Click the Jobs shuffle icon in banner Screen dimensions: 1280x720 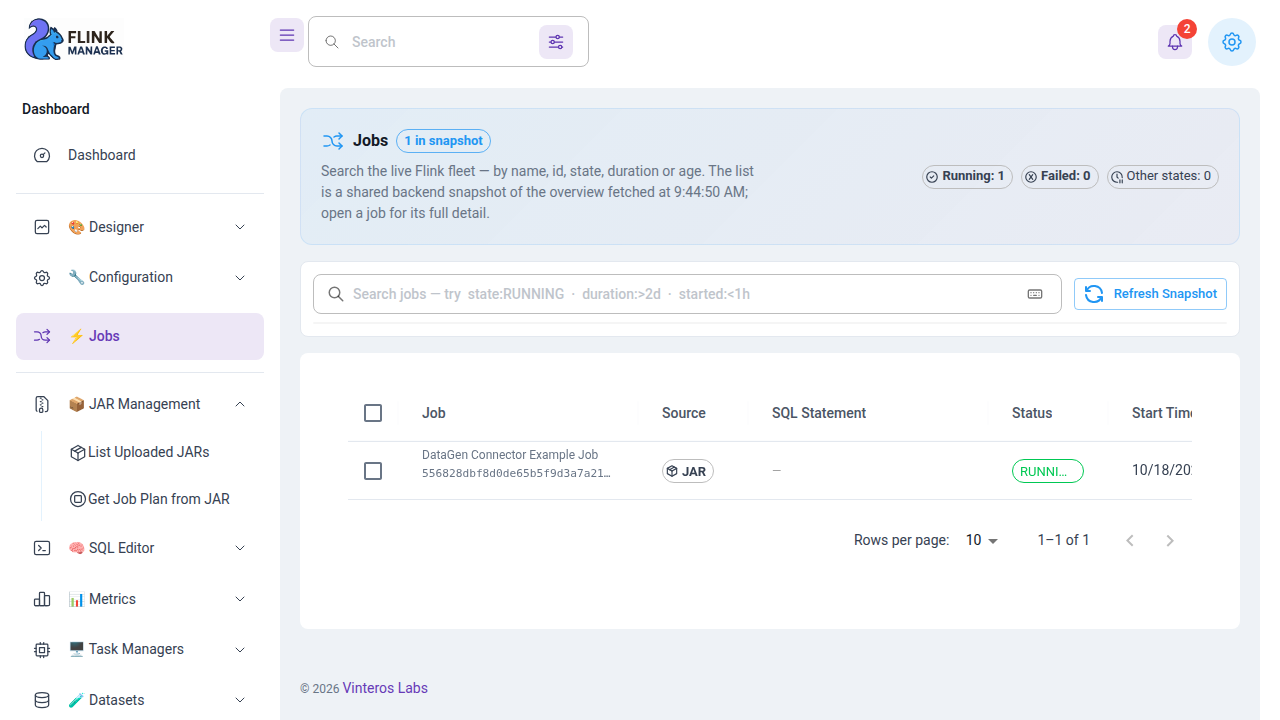(x=333, y=141)
